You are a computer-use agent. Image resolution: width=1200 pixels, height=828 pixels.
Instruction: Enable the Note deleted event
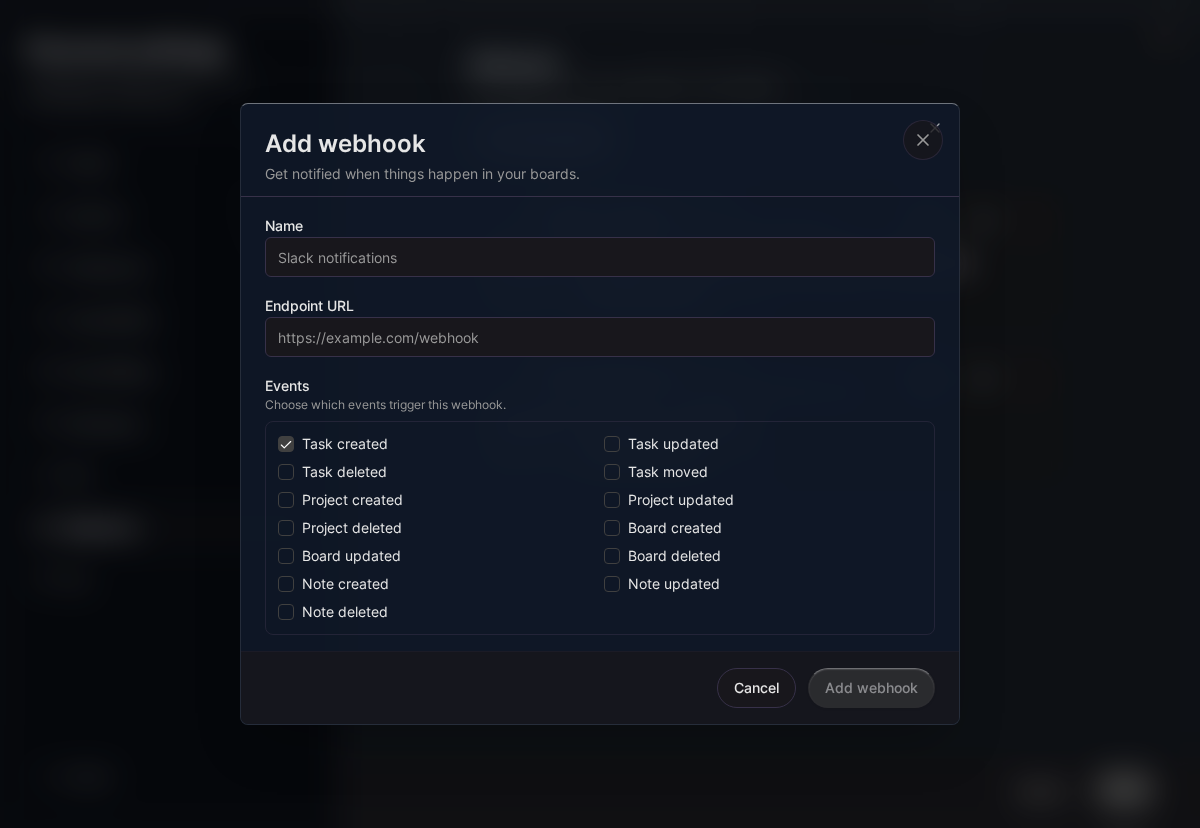286,612
